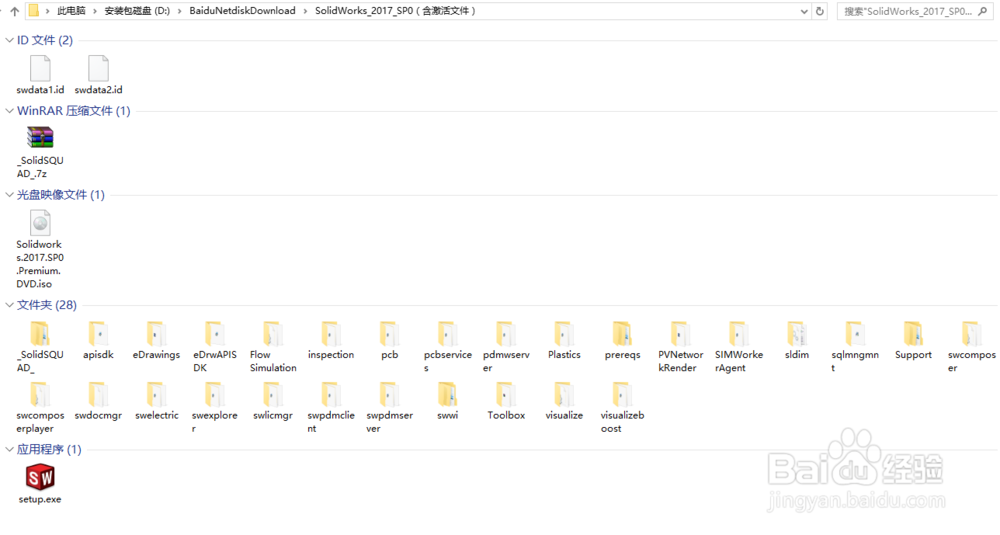Screen dimensions: 1000x535
Task: Select the _SolidSQUAD_.7z WinRAR archive
Action: click(x=40, y=138)
